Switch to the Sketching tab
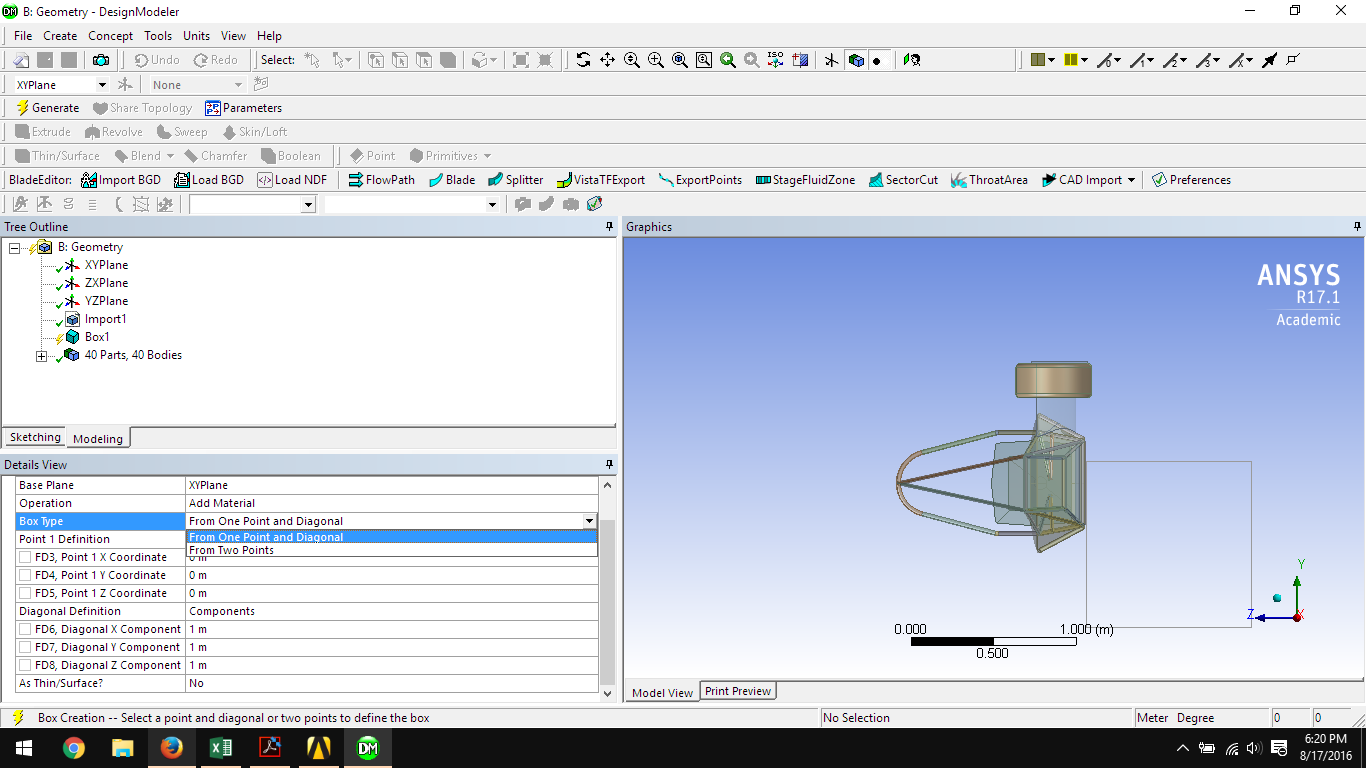The height and width of the screenshot is (768, 1366). pyautogui.click(x=35, y=437)
